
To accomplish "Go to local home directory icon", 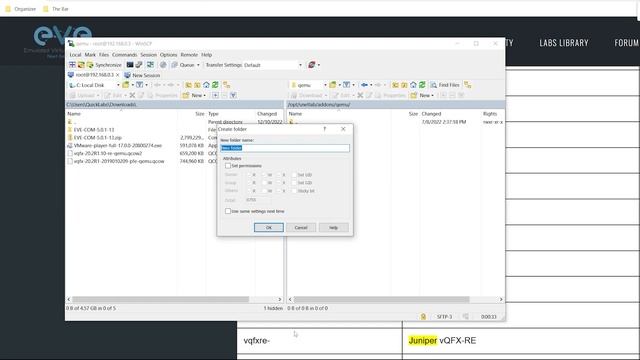I will click(x=206, y=85).
